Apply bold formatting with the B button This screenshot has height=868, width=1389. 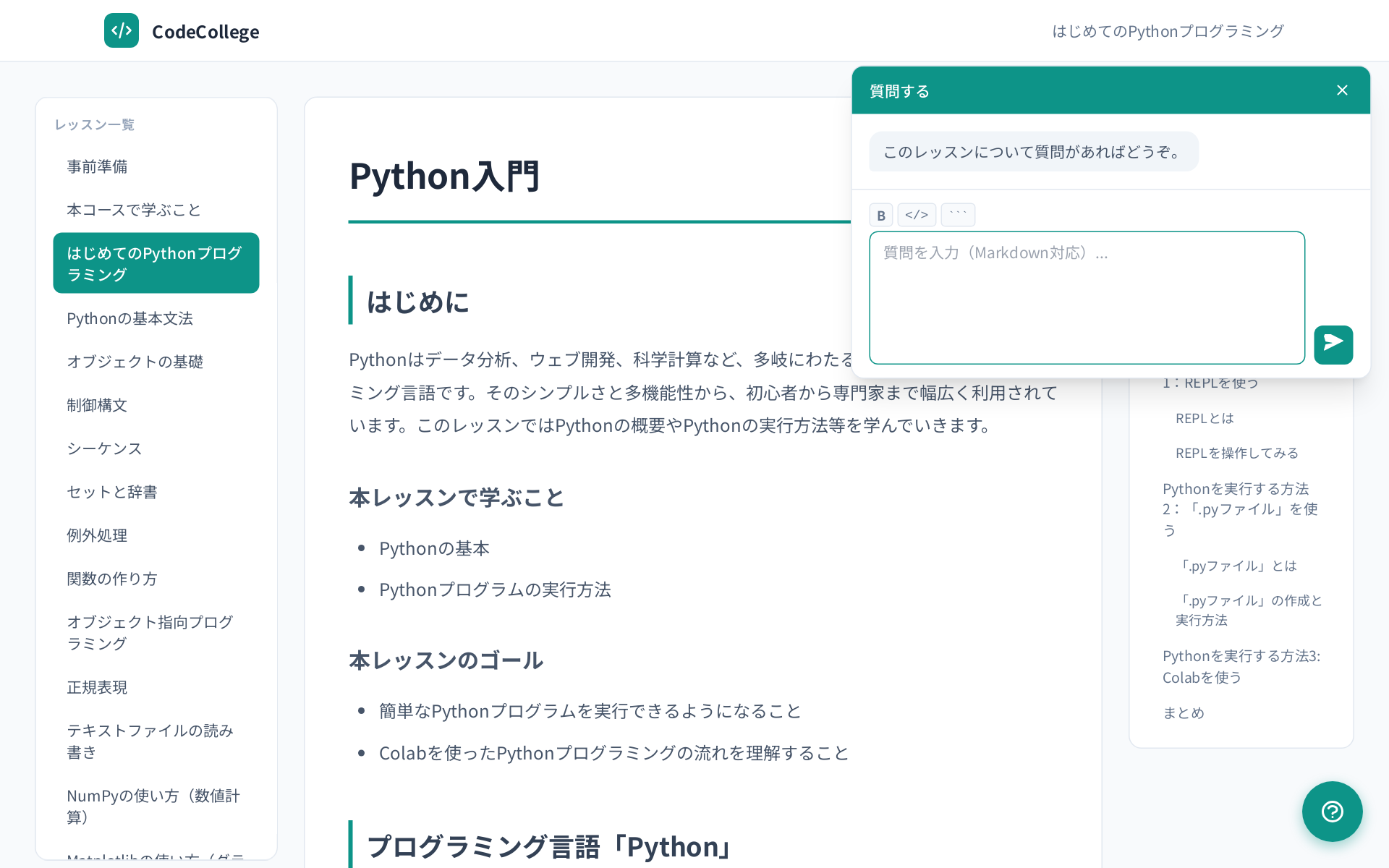click(x=881, y=215)
